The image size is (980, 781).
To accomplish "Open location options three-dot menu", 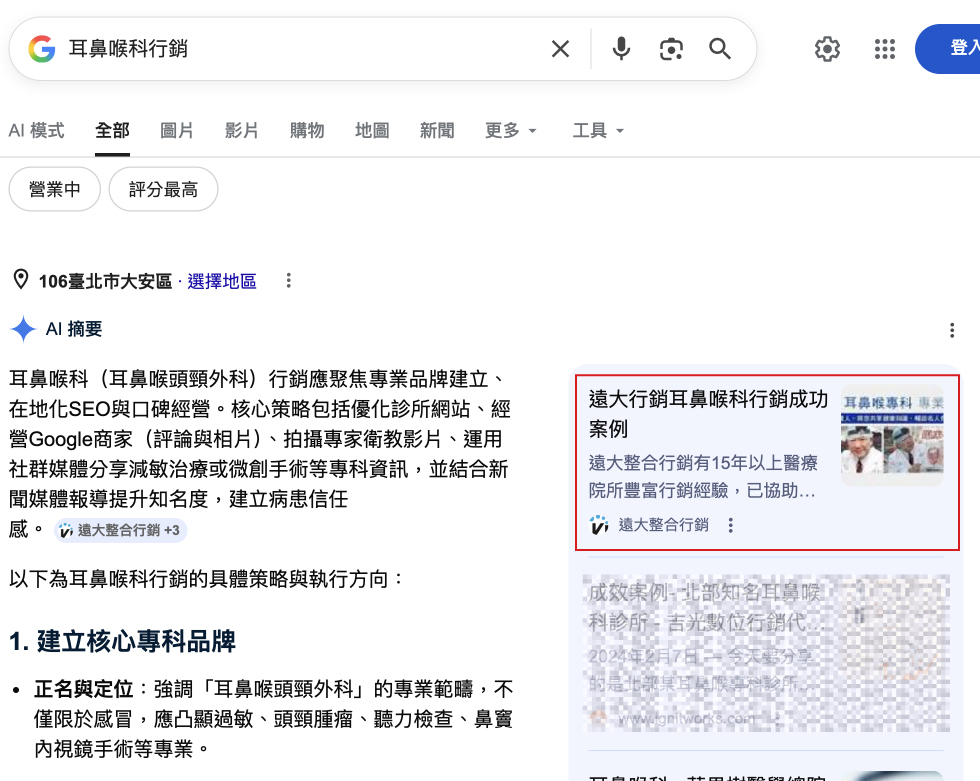I will click(289, 281).
